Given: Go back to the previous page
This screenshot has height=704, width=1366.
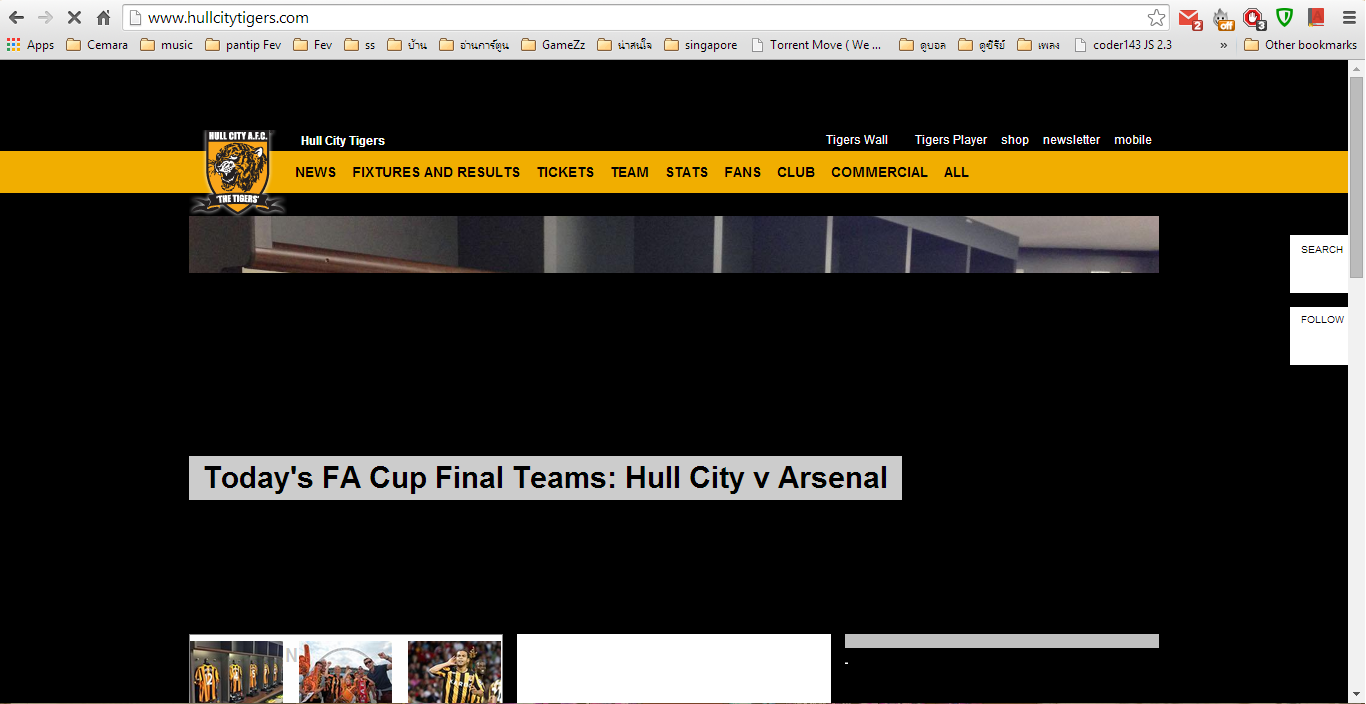Looking at the screenshot, I should [x=16, y=18].
